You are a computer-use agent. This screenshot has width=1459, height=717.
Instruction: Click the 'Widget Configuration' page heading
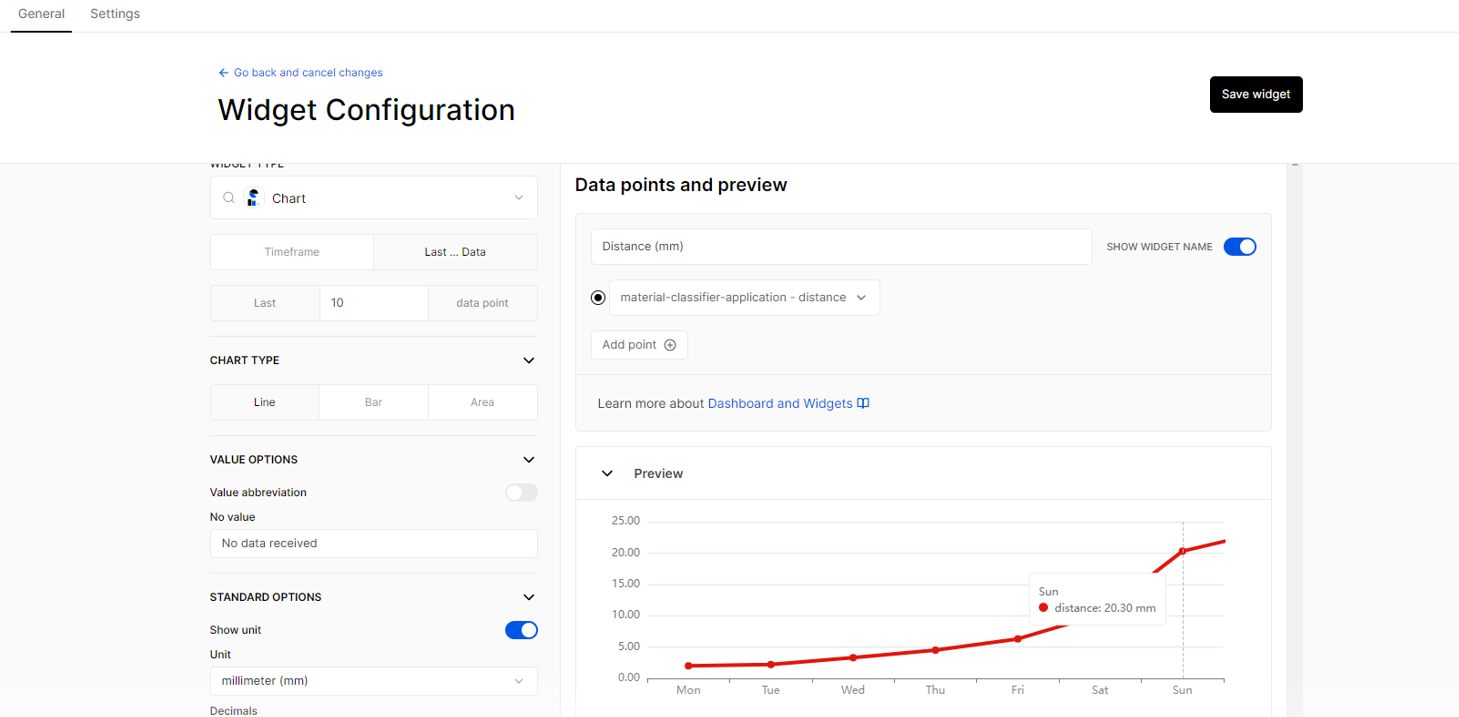click(366, 110)
